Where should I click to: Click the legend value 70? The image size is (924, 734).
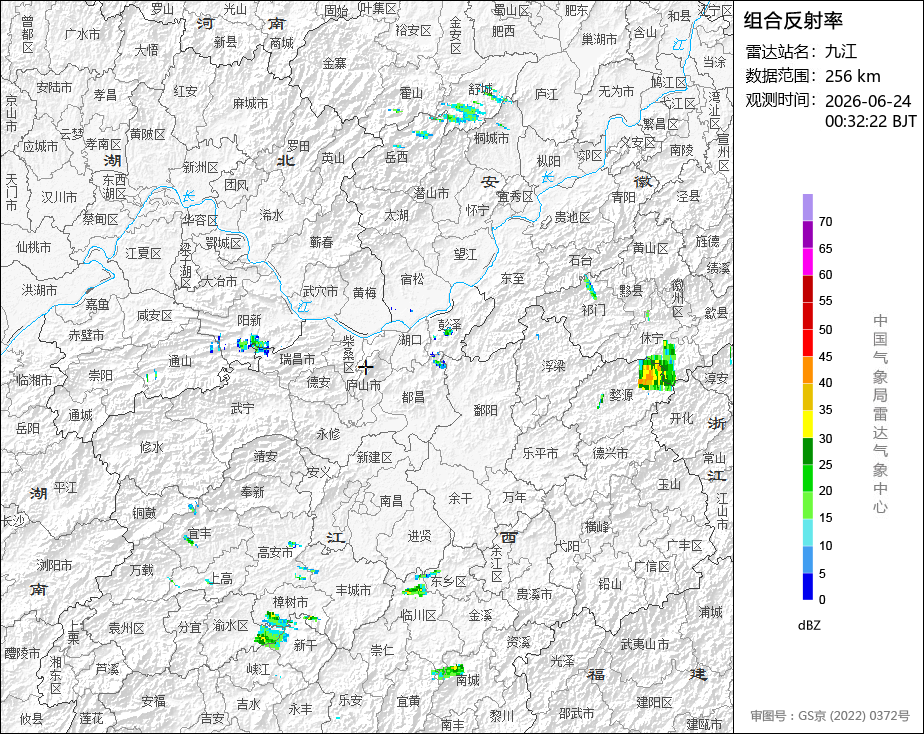coord(825,222)
